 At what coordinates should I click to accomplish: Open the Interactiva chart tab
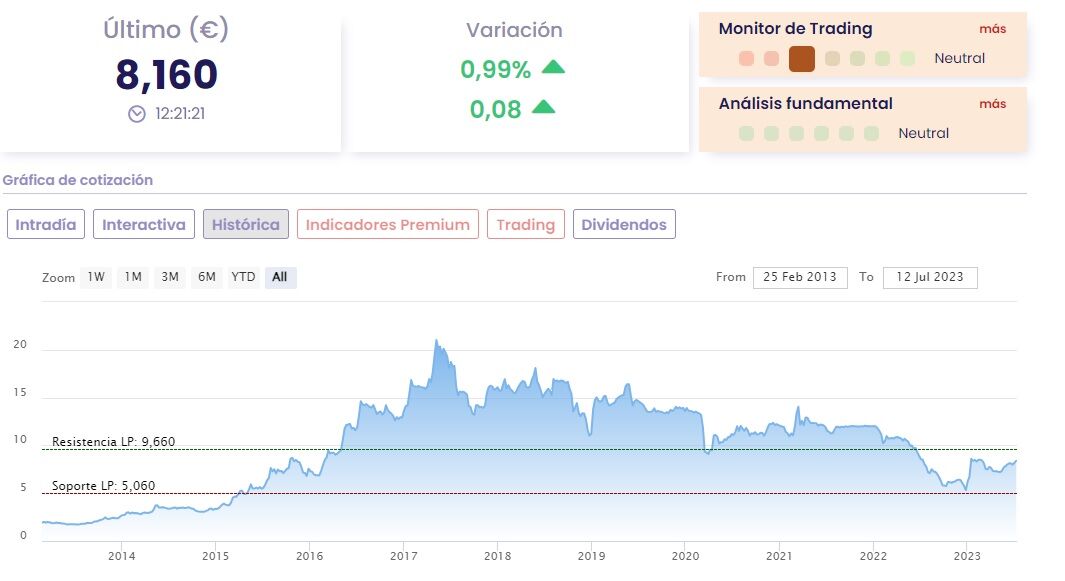[144, 224]
